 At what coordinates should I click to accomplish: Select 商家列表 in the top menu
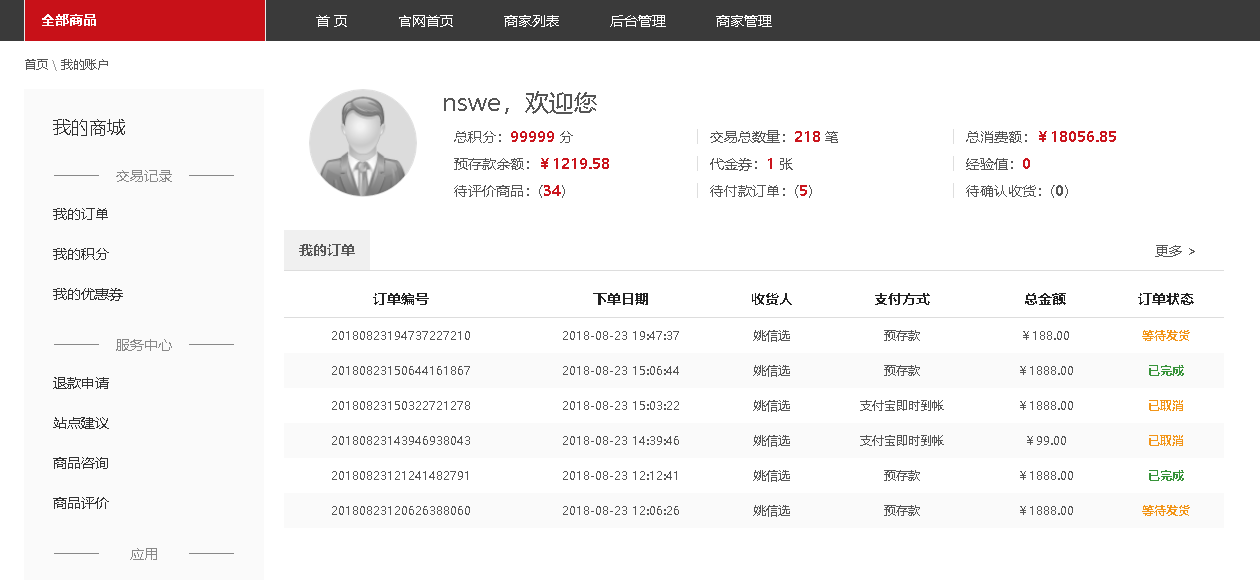[531, 21]
